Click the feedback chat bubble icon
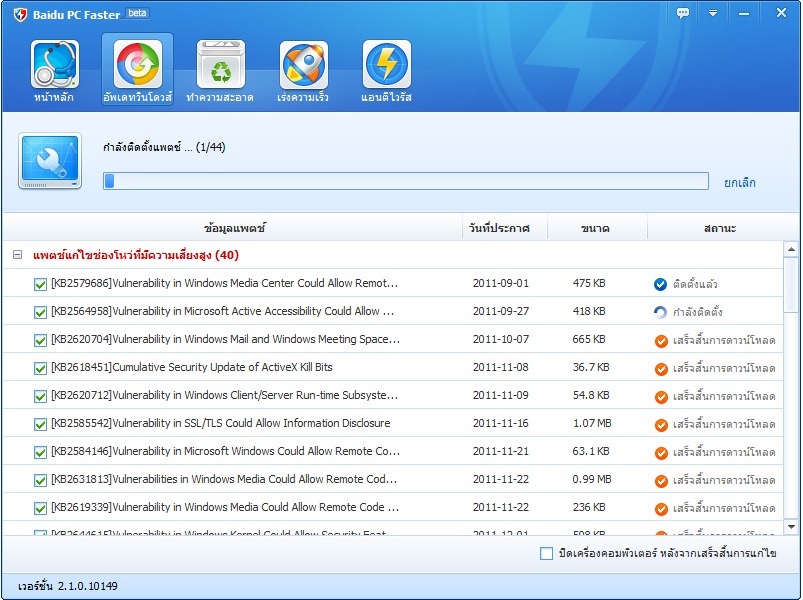This screenshot has height=600, width=803. tap(683, 13)
